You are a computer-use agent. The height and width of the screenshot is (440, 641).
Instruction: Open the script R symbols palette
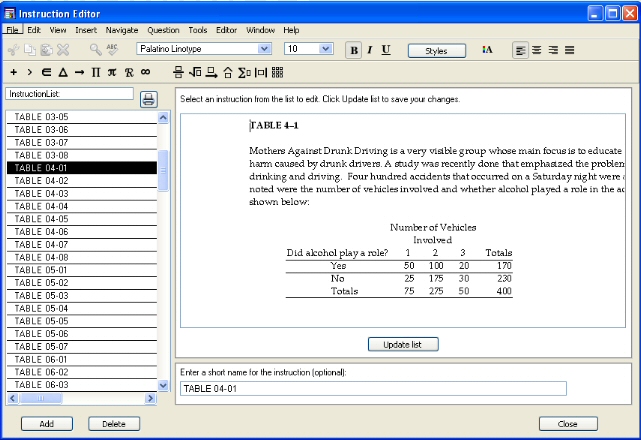(x=129, y=72)
